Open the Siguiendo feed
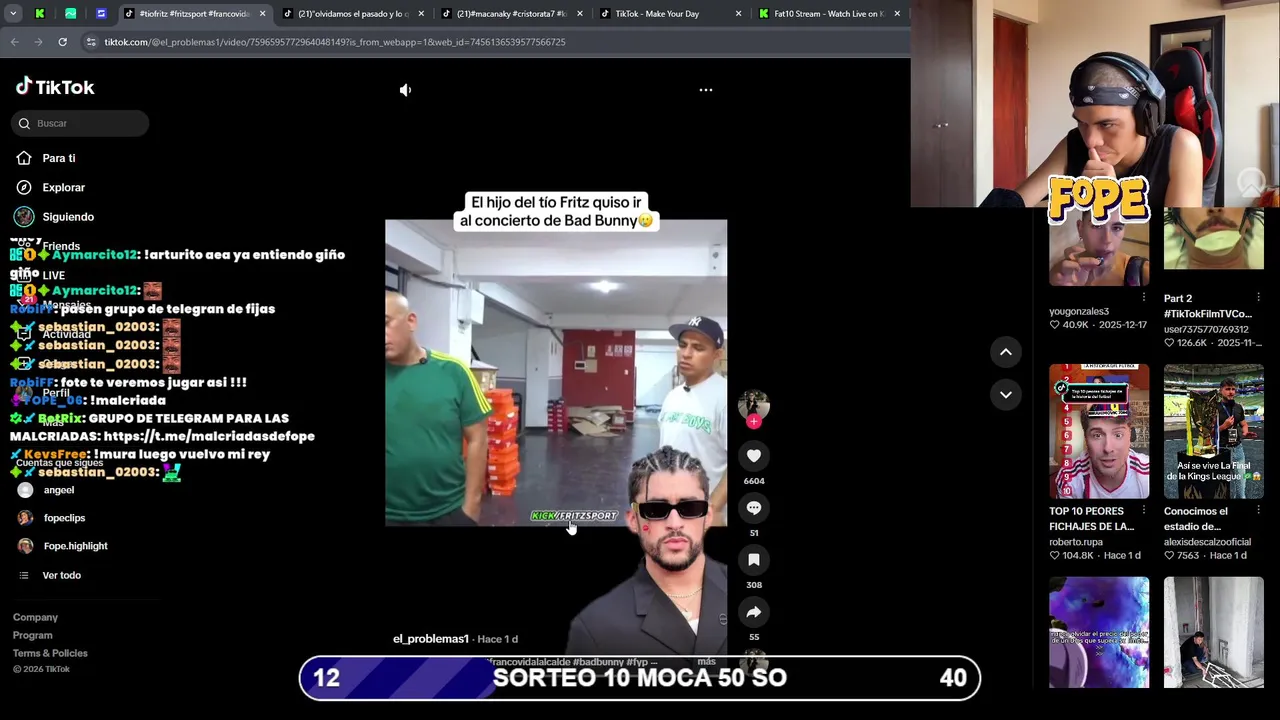 pos(68,217)
